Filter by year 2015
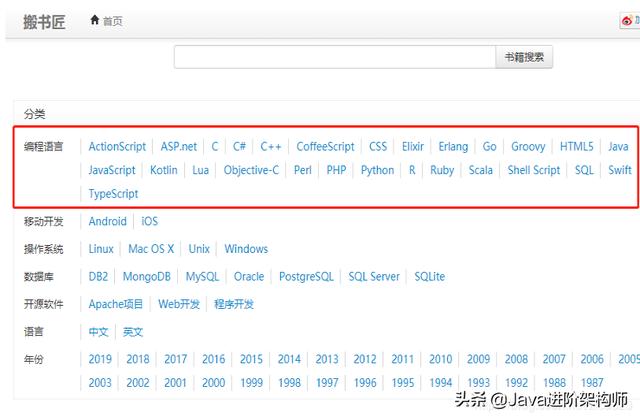Viewport: 640px width, 420px height. pos(251,359)
